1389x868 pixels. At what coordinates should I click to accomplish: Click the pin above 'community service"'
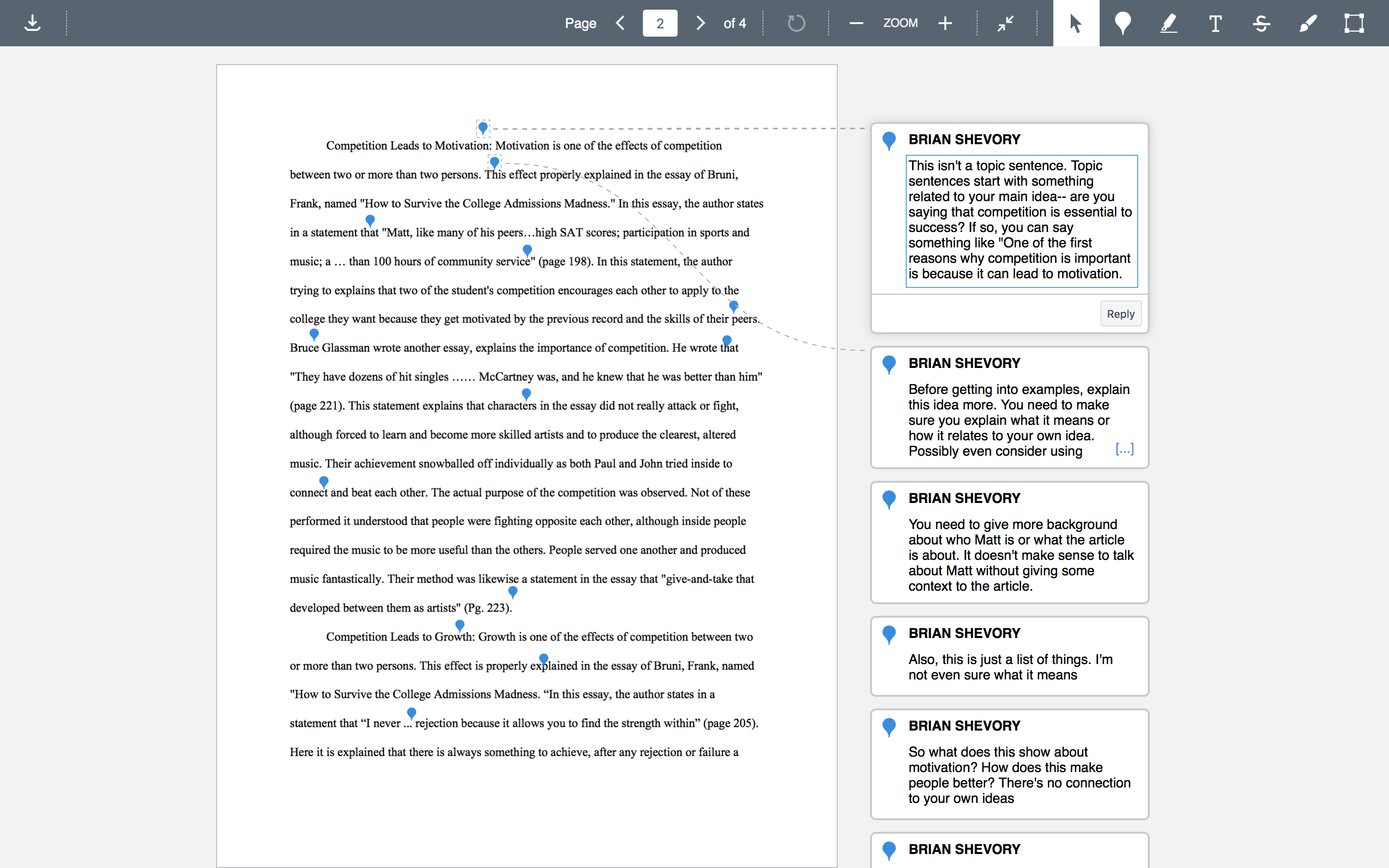[x=528, y=250]
